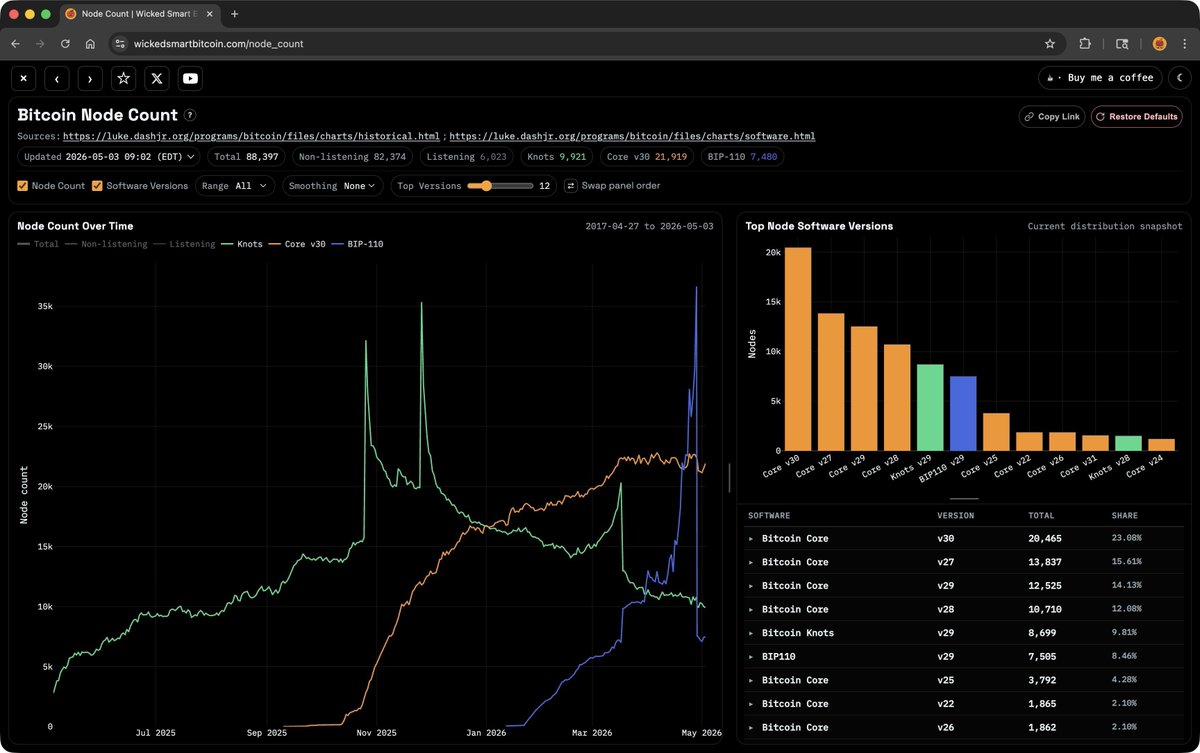This screenshot has width=1200, height=753.
Task: Click the media control icon beside extensions
Action: [x=1122, y=44]
